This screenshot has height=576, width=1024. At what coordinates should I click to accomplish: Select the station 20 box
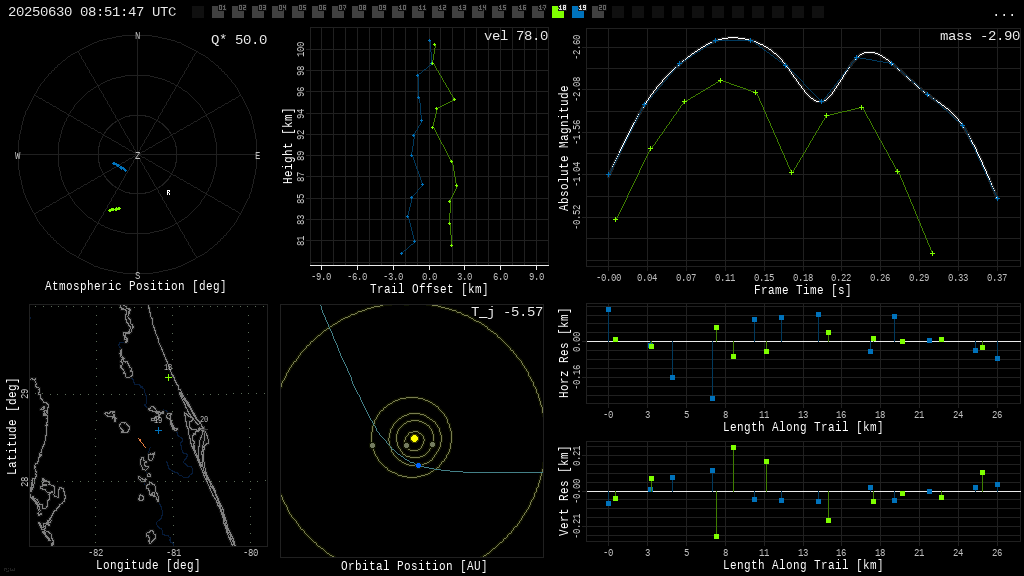click(x=598, y=12)
